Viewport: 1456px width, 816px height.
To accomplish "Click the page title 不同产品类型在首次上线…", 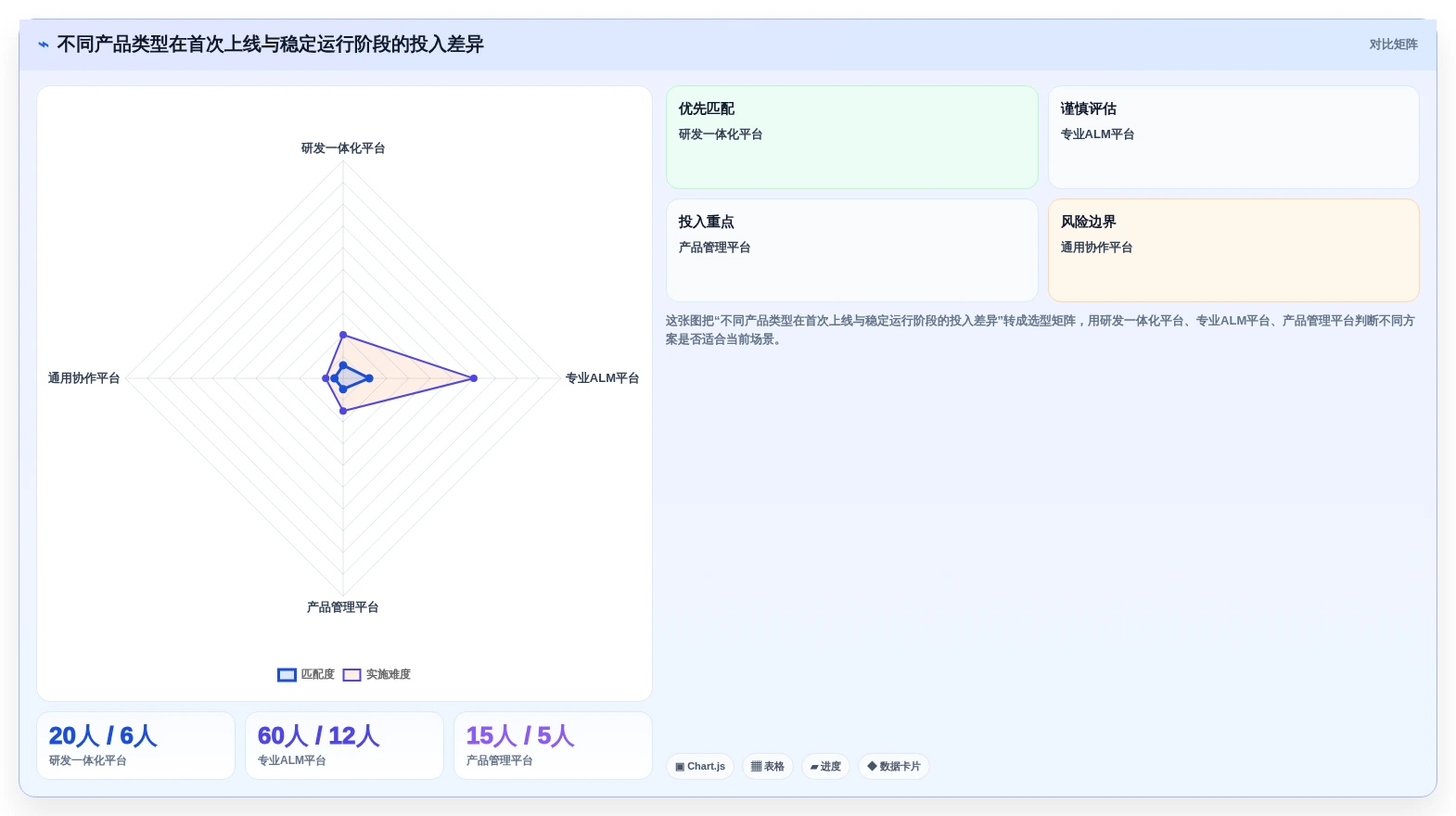I will point(270,45).
